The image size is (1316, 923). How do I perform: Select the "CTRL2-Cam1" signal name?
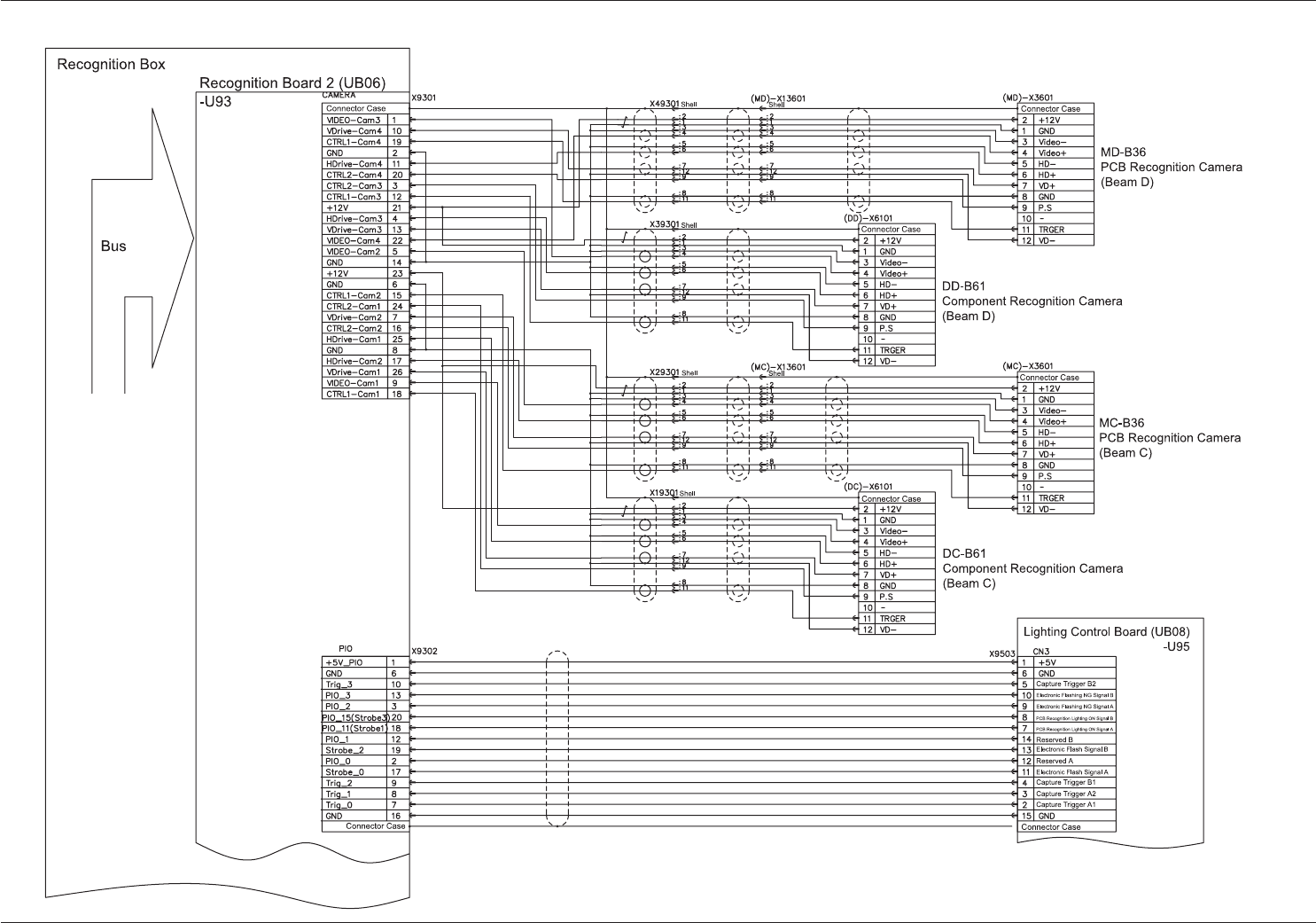pos(354,307)
